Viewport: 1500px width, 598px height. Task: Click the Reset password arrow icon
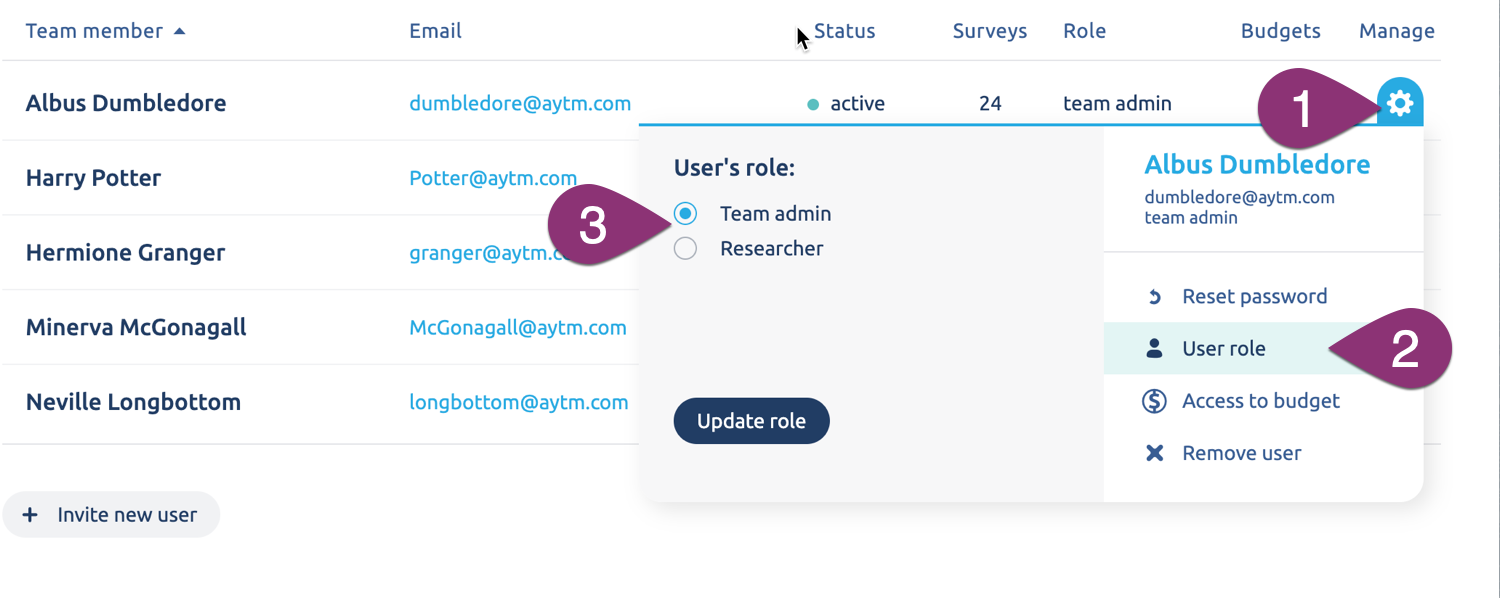pos(1154,297)
